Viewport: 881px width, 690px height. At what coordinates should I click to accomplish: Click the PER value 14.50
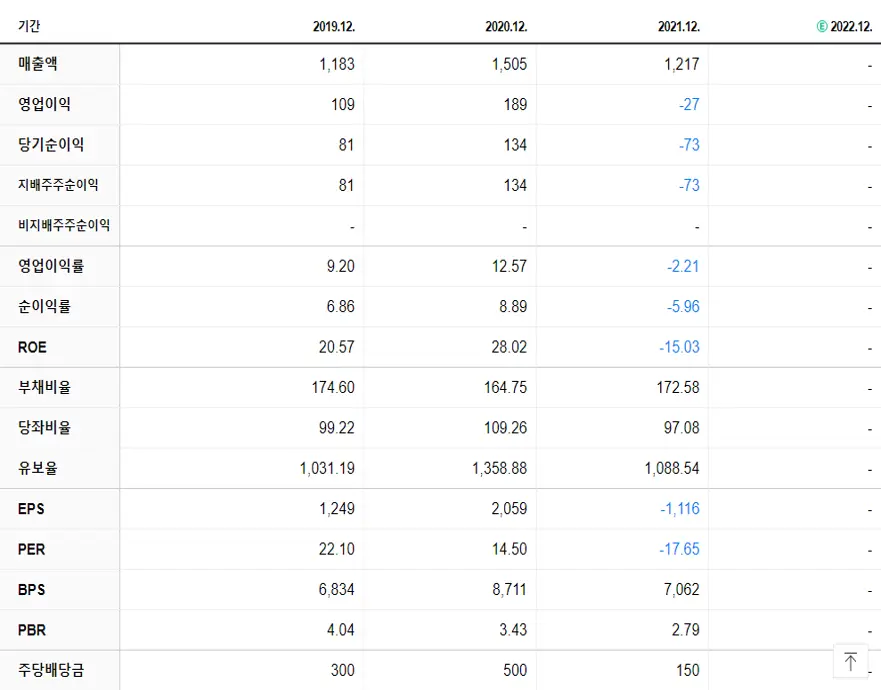pyautogui.click(x=510, y=550)
